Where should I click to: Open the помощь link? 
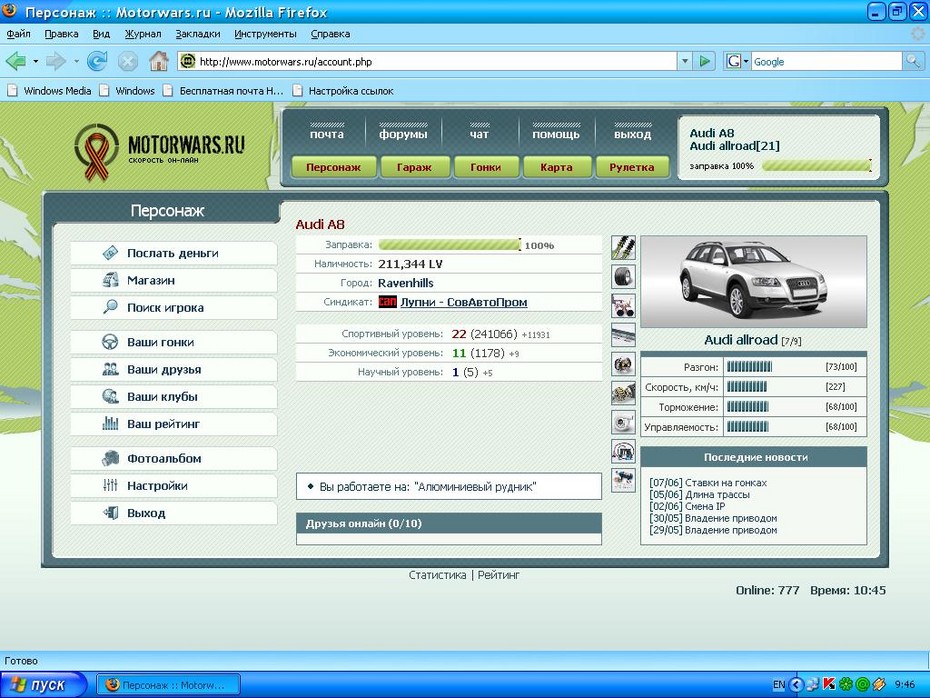coord(556,135)
